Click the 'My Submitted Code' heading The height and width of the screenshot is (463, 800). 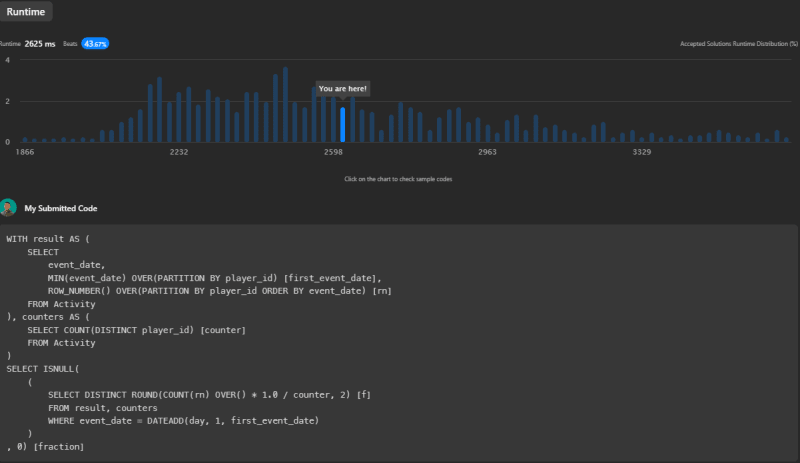click(61, 208)
